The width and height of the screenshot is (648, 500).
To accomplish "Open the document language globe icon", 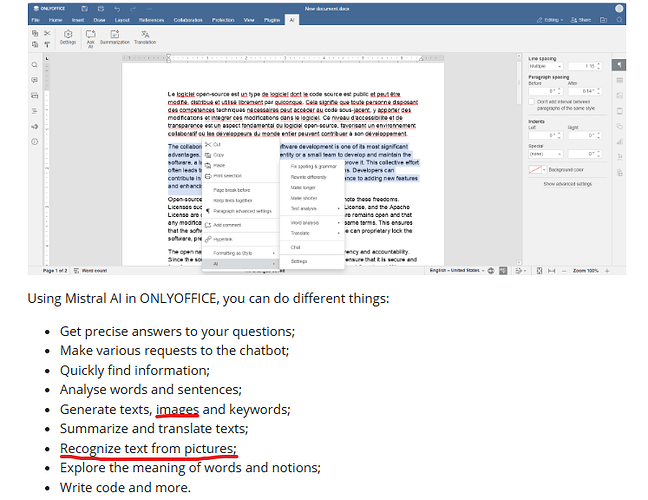I will [x=491, y=271].
